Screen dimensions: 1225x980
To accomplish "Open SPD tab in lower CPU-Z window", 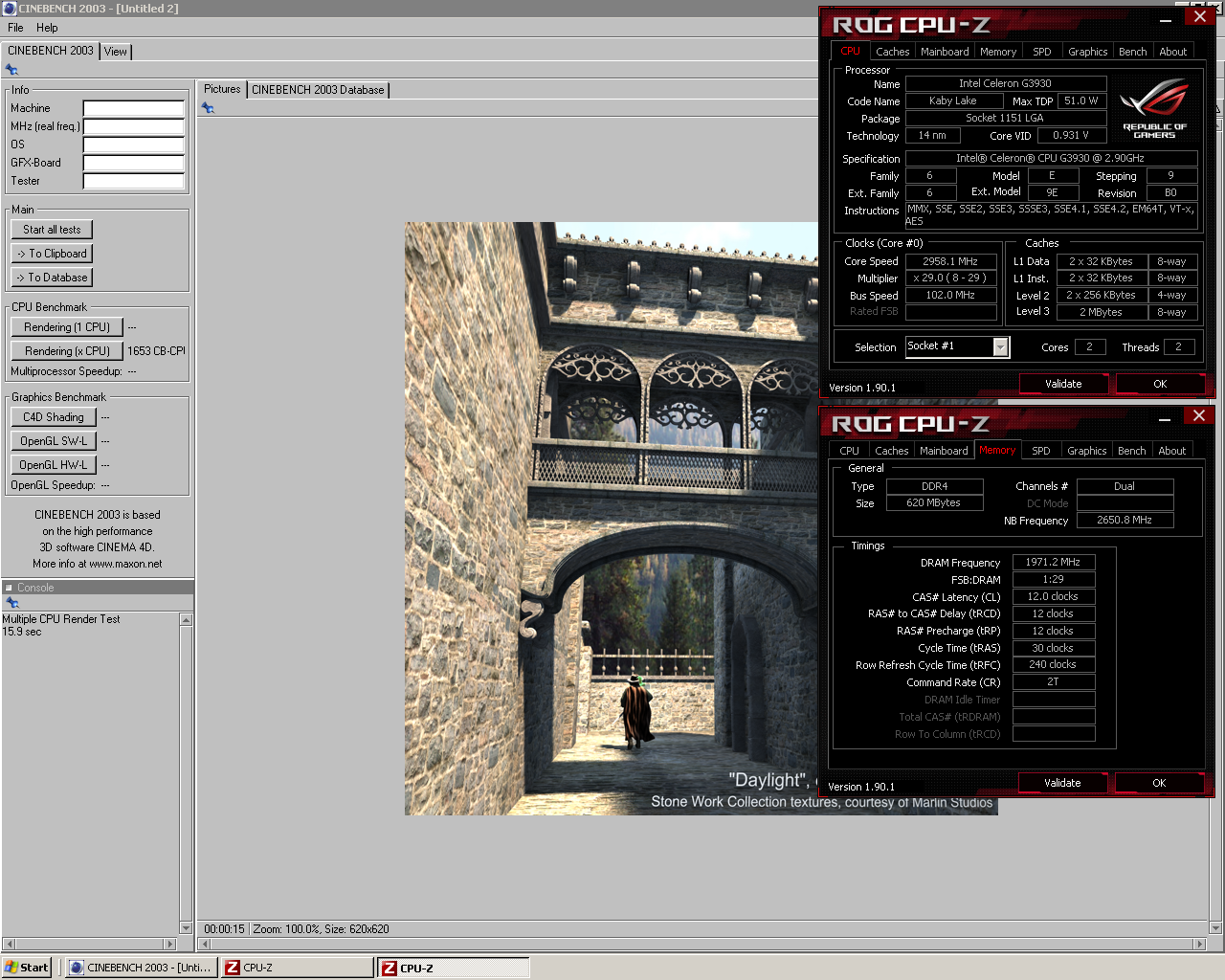I will (1041, 451).
